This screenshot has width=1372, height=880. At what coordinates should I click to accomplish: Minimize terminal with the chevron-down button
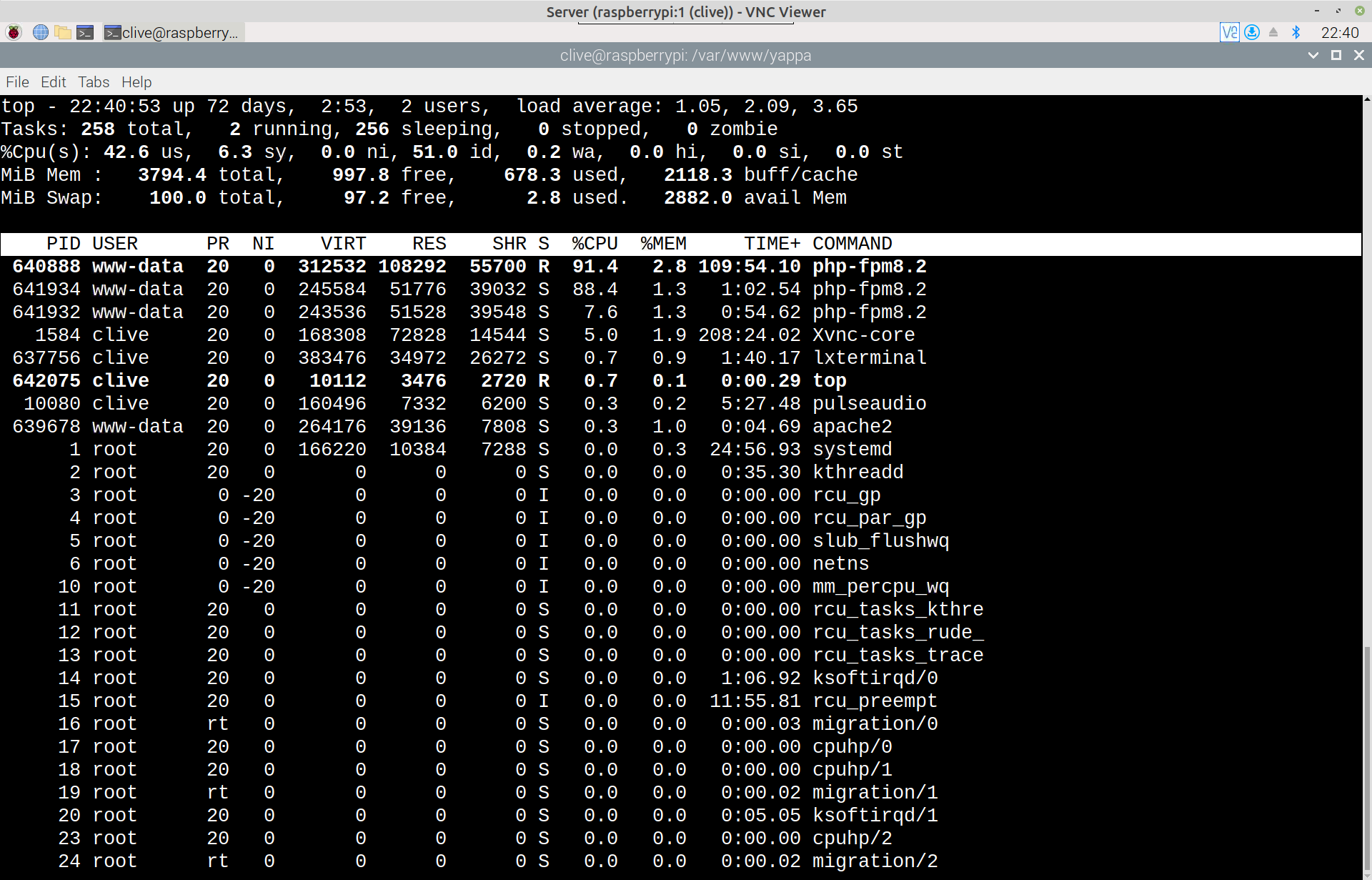1313,55
